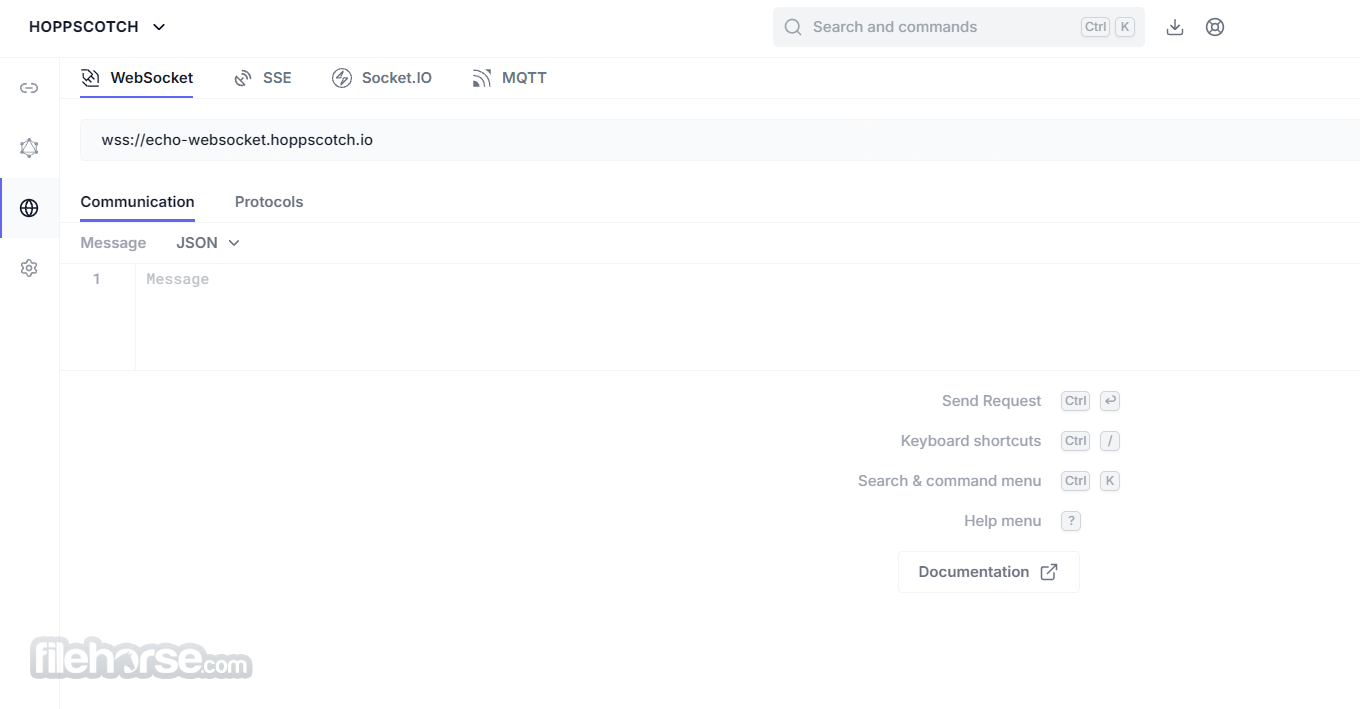The height and width of the screenshot is (709, 1360).
Task: Click the WebSocket URL input field
Action: click(720, 140)
